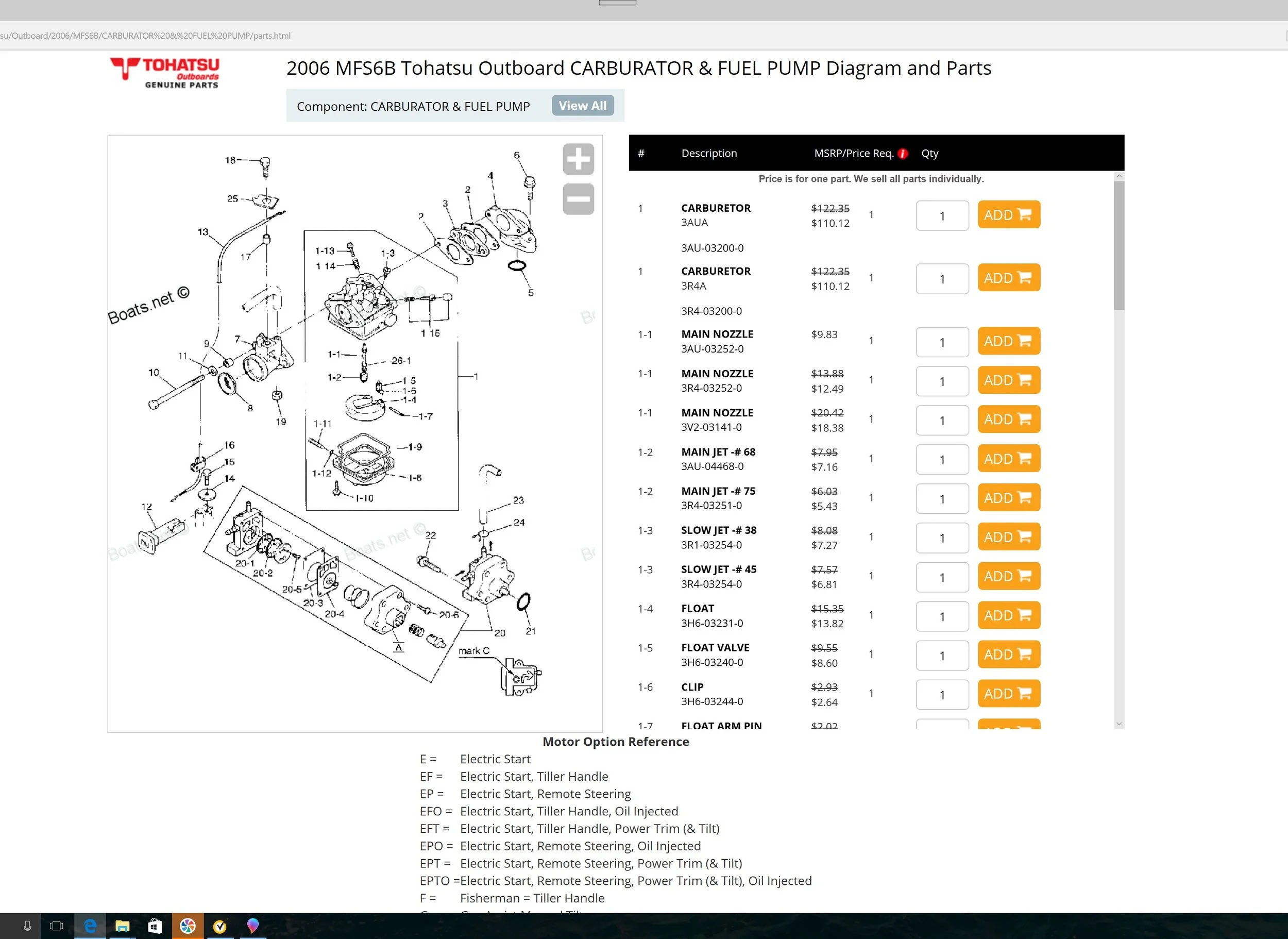Click the page title heading text

click(x=639, y=68)
